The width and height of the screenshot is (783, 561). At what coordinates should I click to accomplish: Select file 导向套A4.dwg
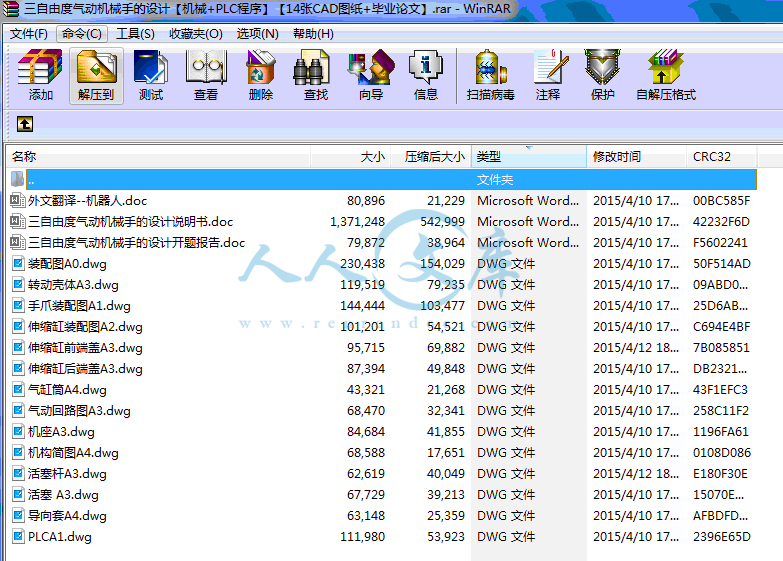67,516
